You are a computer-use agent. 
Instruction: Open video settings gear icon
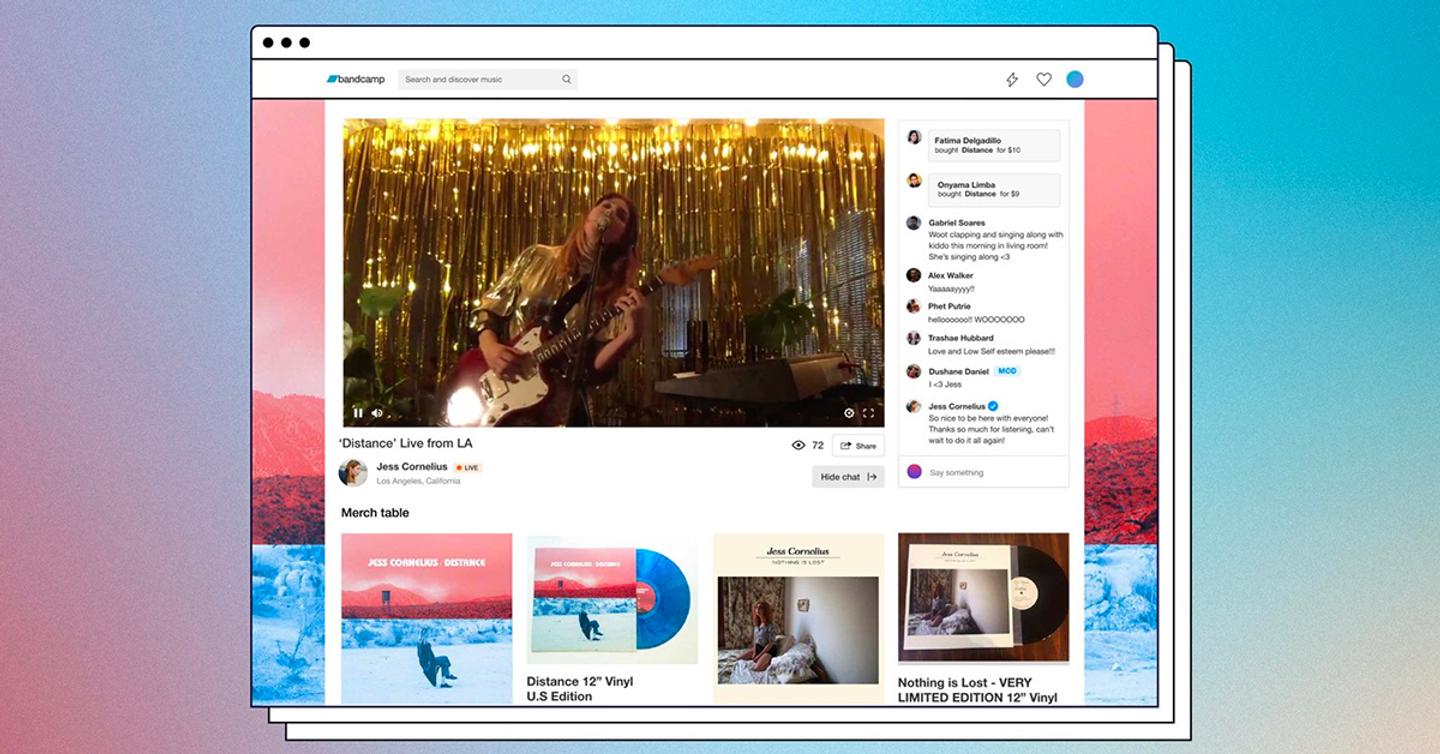849,412
